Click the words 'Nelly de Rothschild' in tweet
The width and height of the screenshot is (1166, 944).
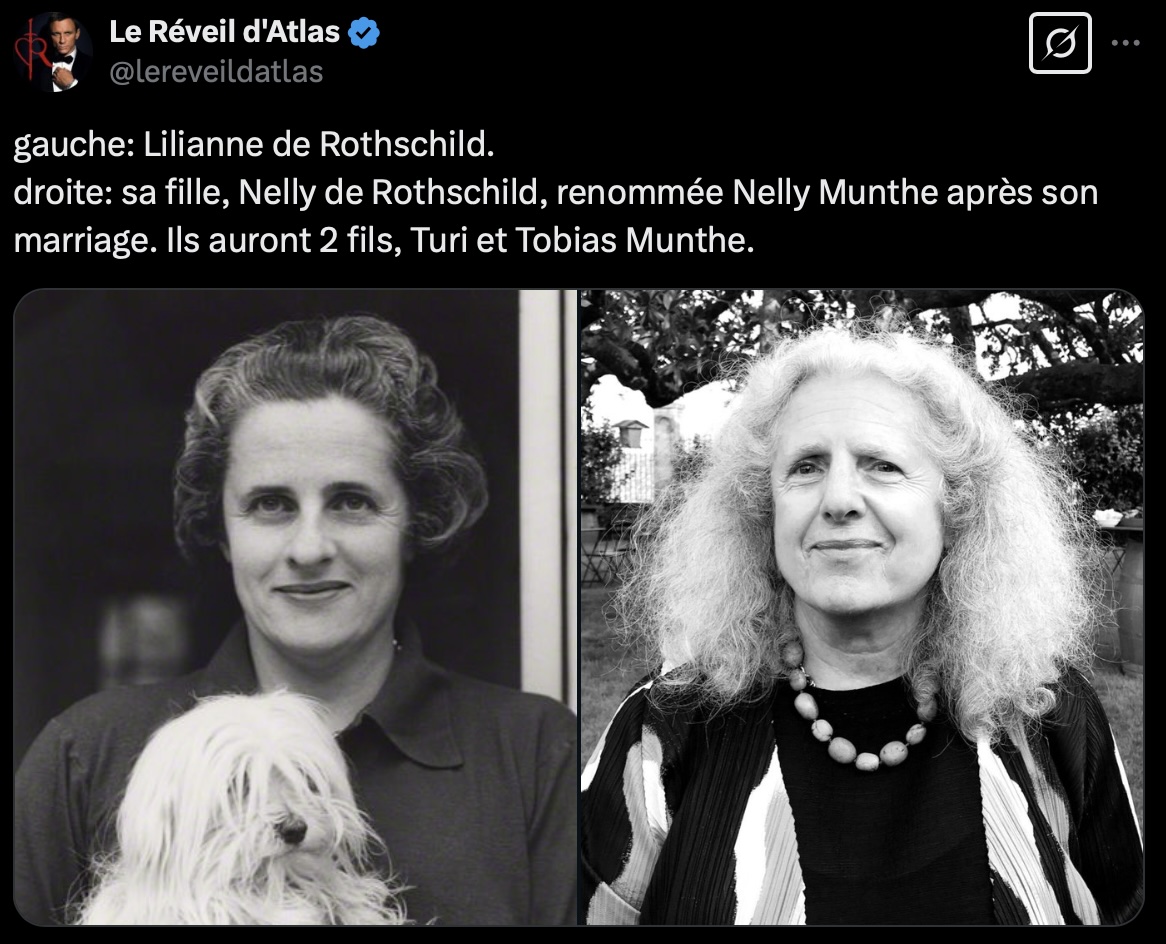[387, 193]
